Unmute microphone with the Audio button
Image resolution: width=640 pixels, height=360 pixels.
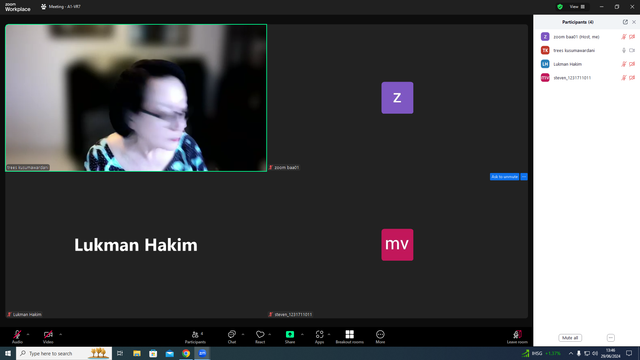tap(17, 337)
